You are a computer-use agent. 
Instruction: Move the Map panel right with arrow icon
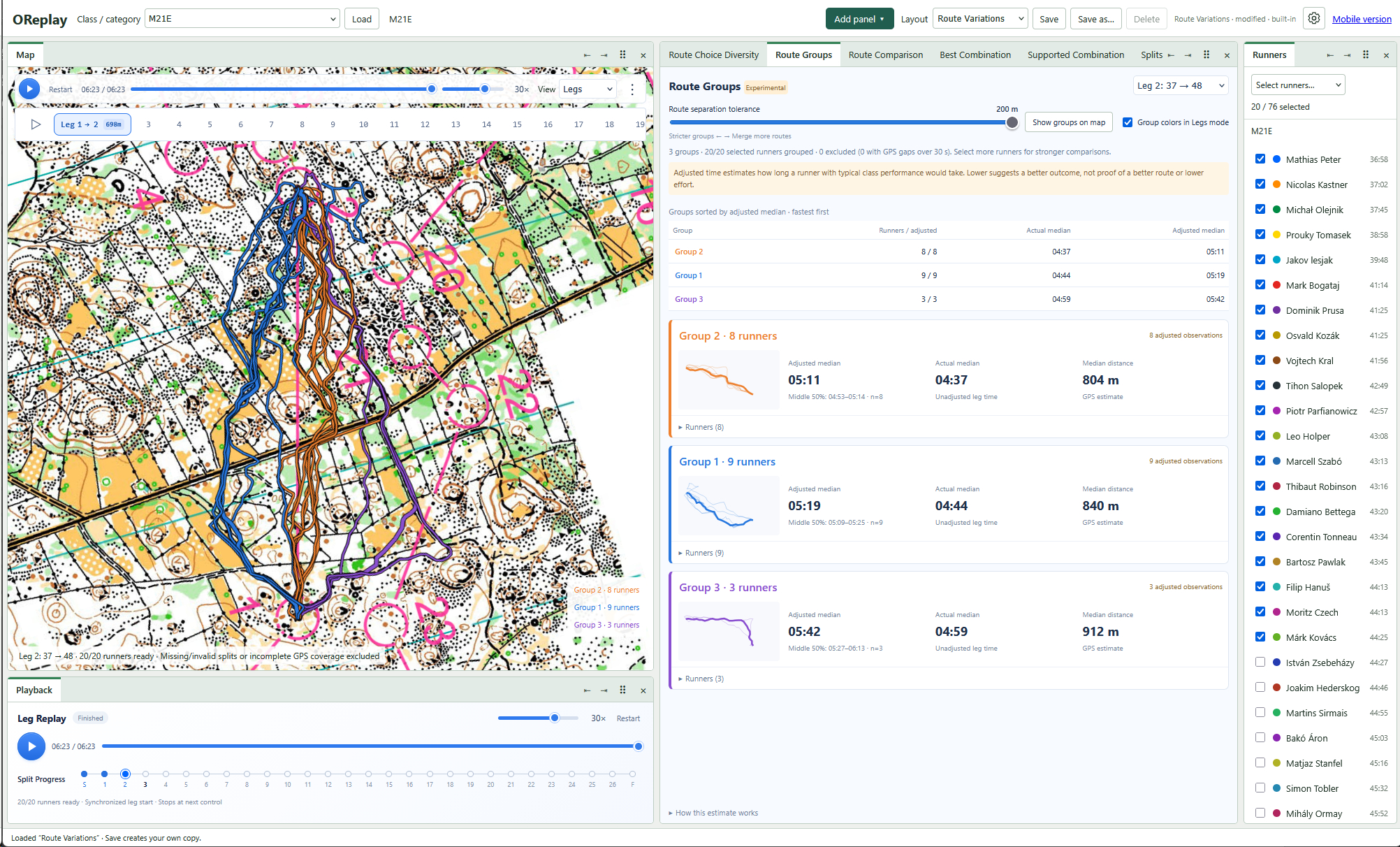(x=604, y=55)
